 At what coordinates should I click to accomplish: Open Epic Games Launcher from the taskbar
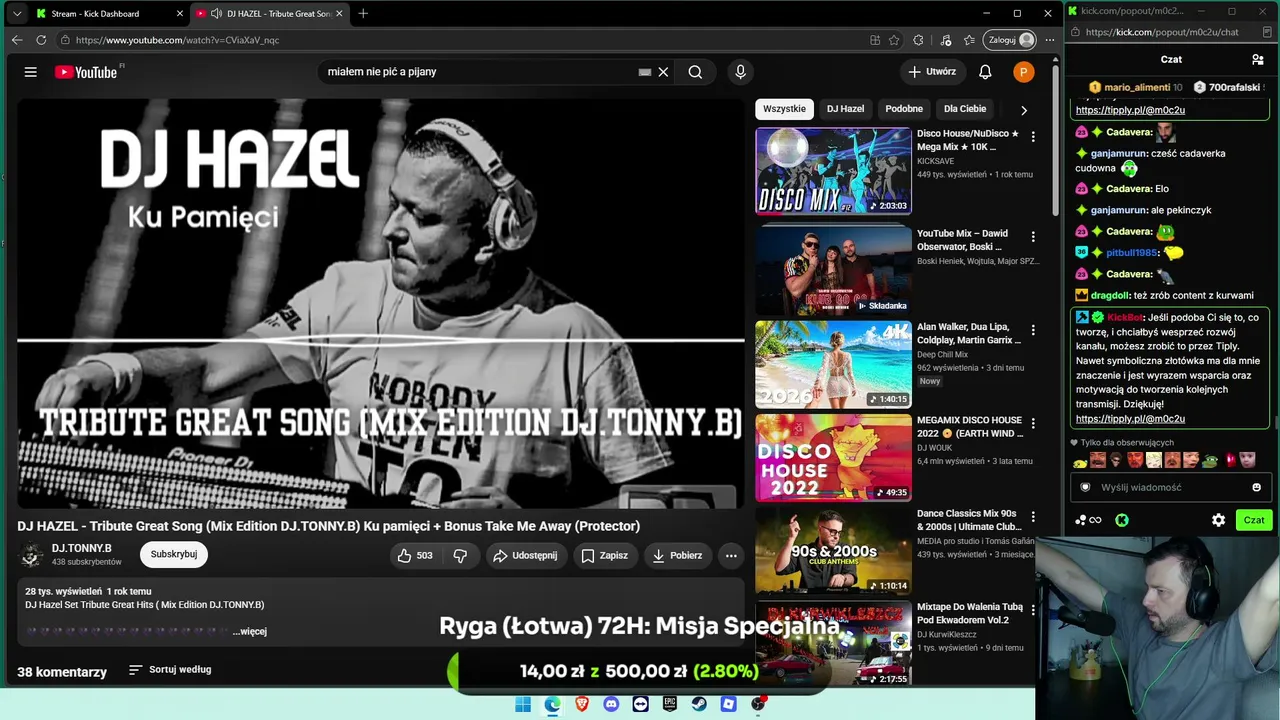coord(670,704)
